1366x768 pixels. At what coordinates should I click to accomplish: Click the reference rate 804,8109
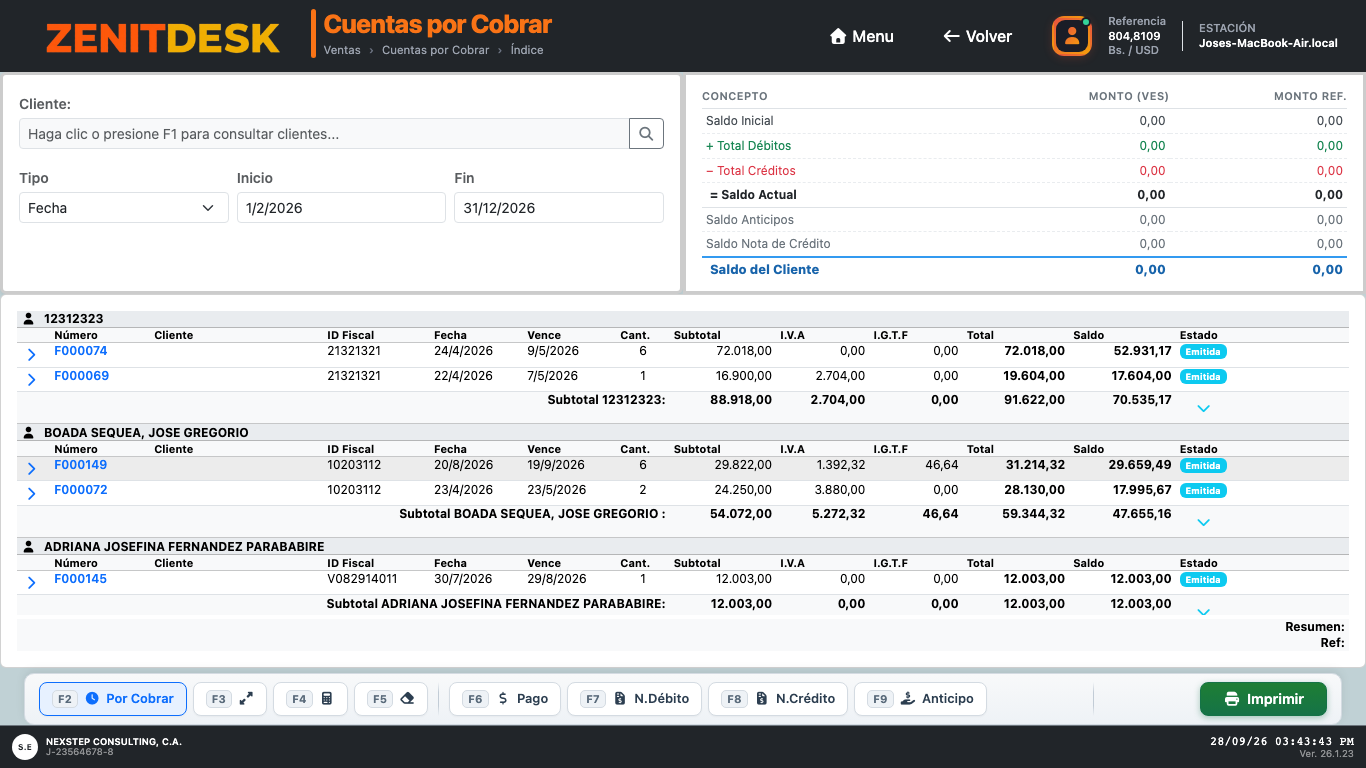pos(1134,36)
